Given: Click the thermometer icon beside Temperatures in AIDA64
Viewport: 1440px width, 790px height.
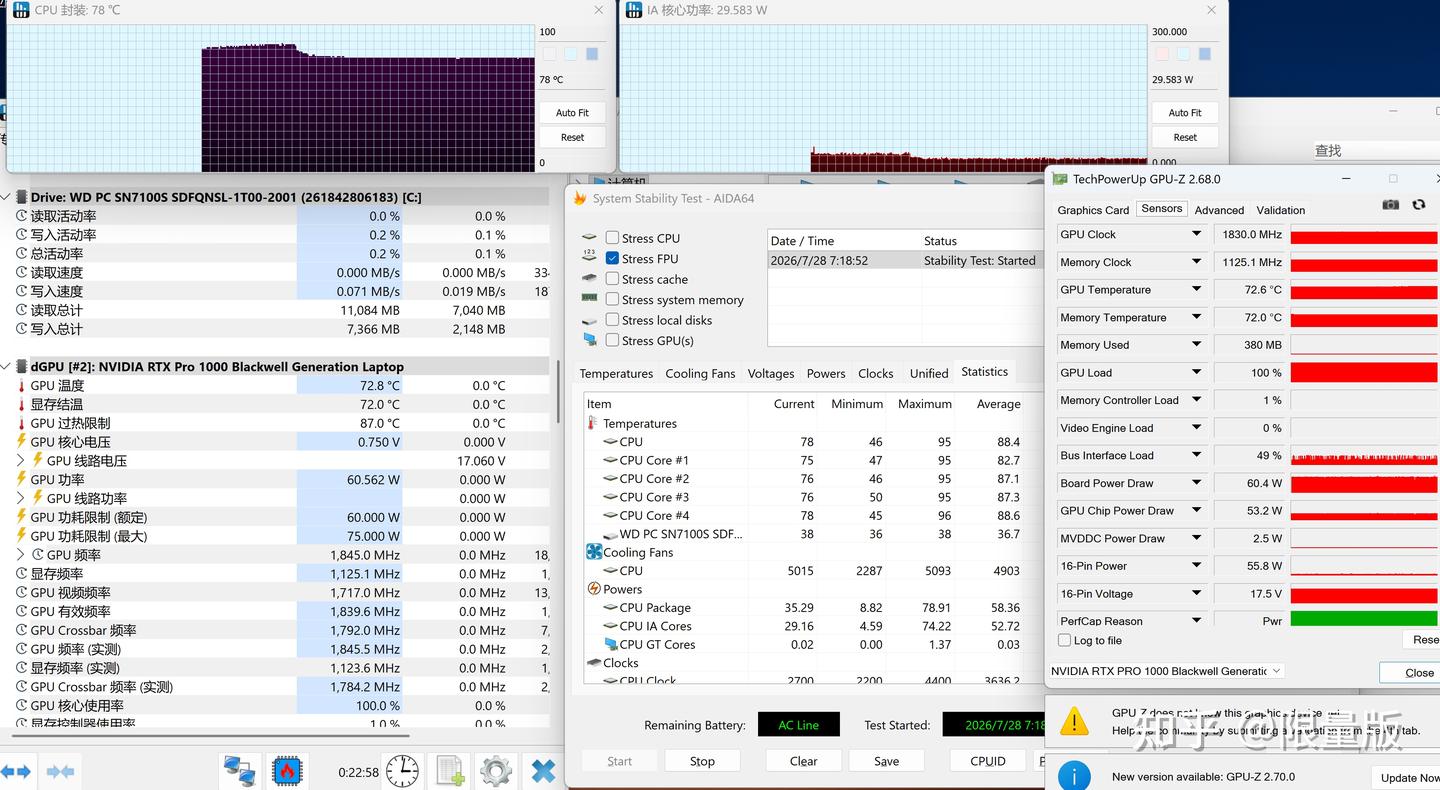Looking at the screenshot, I should 593,423.
